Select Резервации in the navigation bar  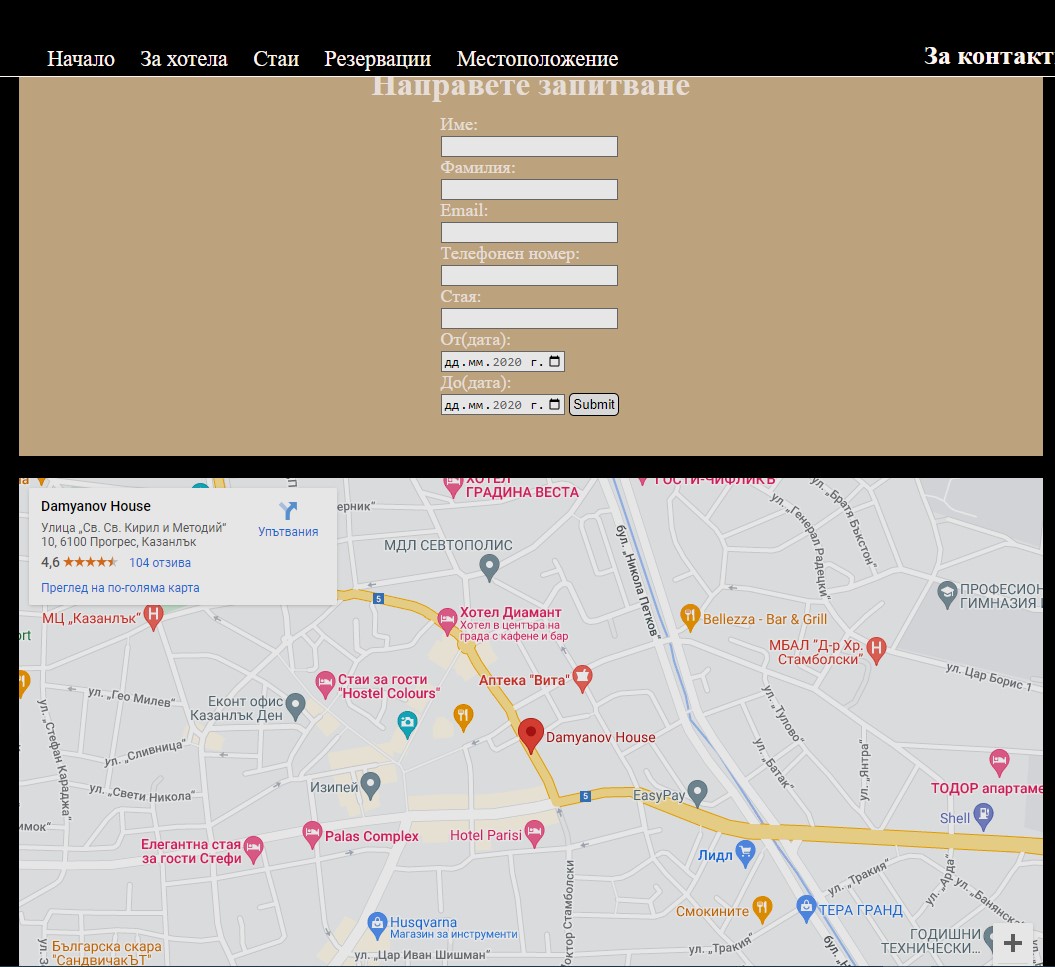click(x=377, y=59)
